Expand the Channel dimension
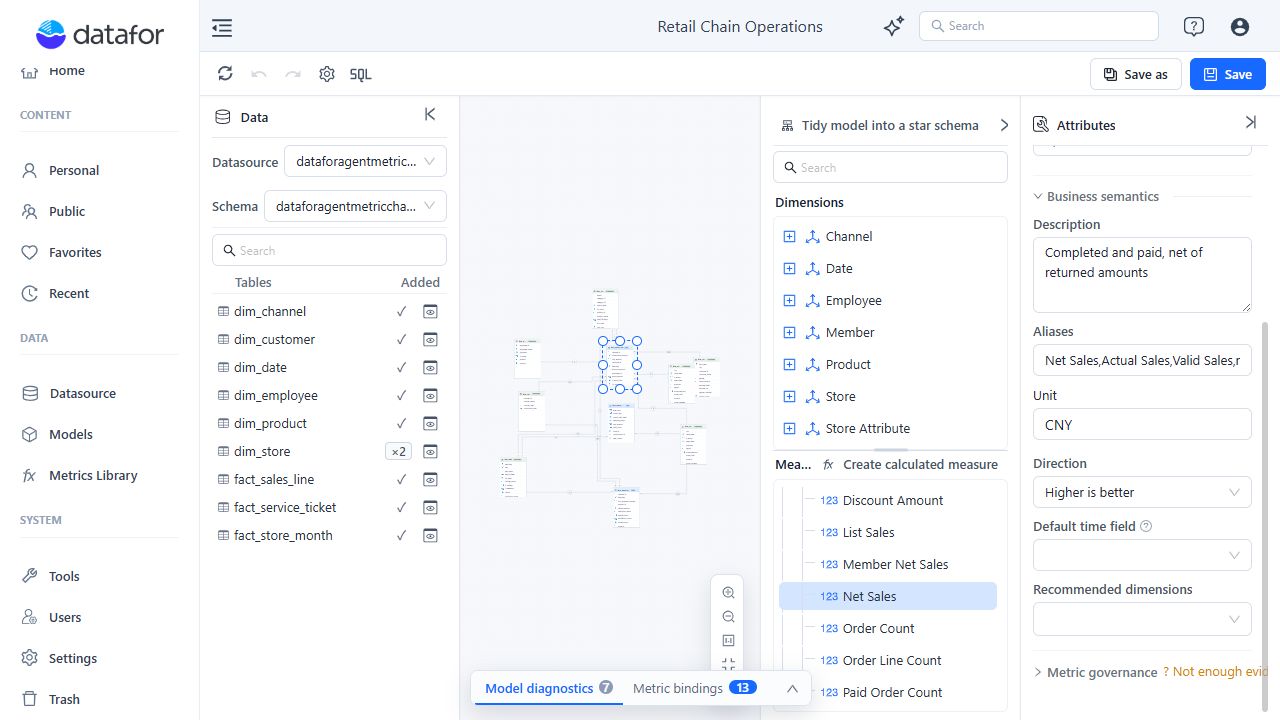 [x=789, y=236]
